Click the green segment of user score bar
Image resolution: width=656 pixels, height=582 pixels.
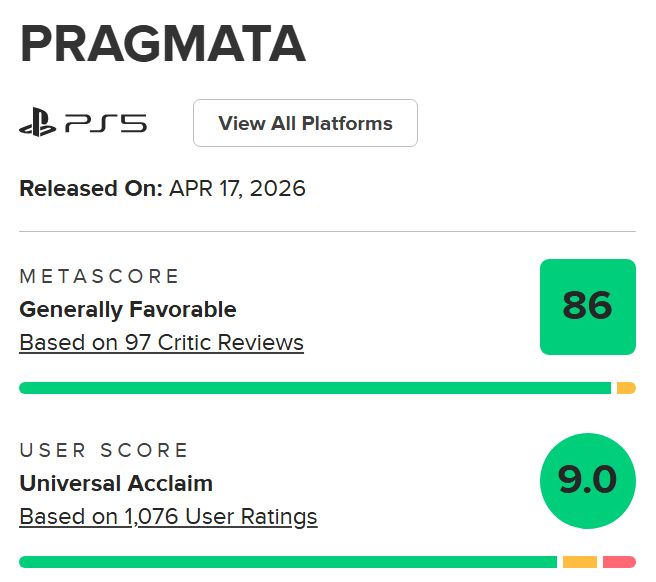tap(288, 562)
